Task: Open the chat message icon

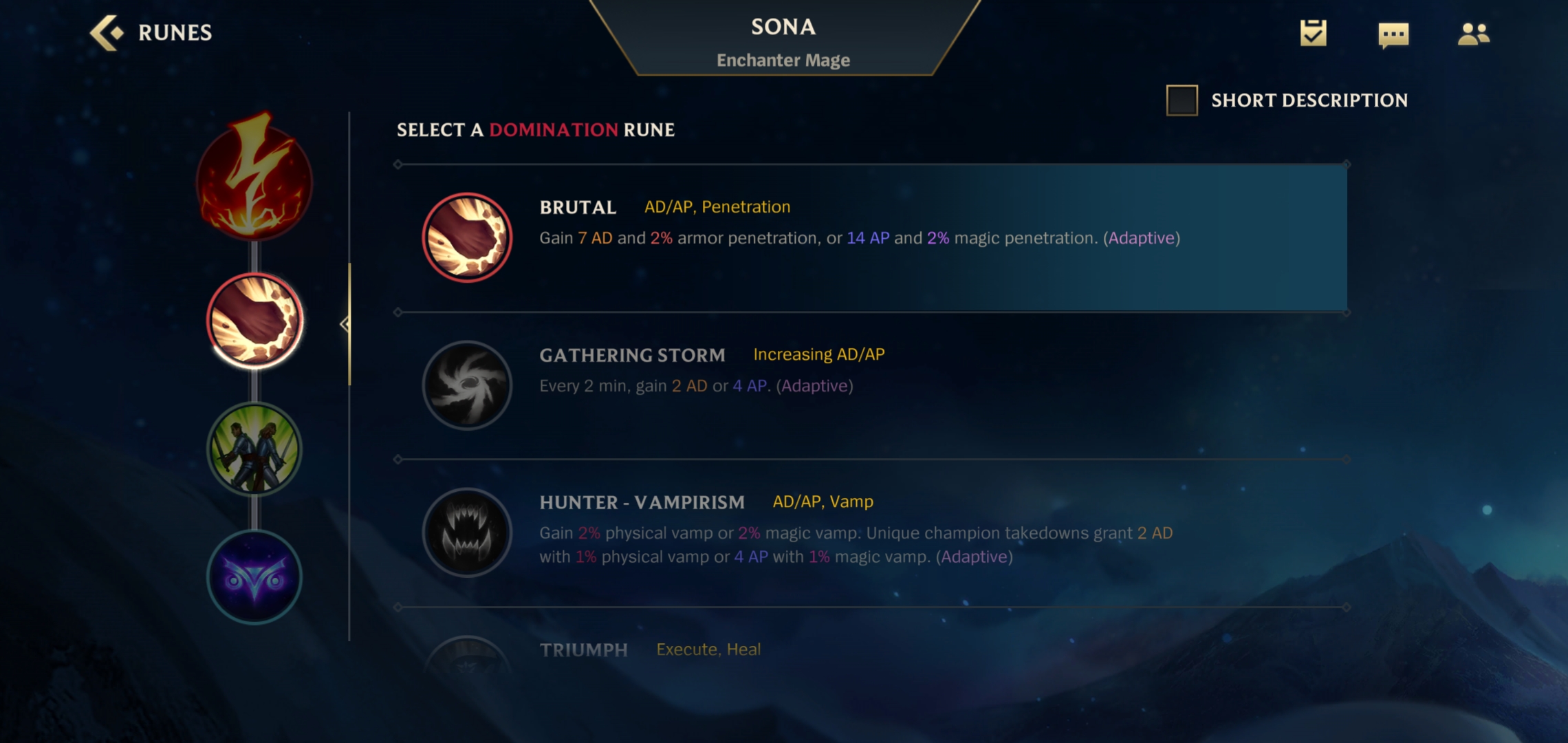Action: click(x=1393, y=34)
